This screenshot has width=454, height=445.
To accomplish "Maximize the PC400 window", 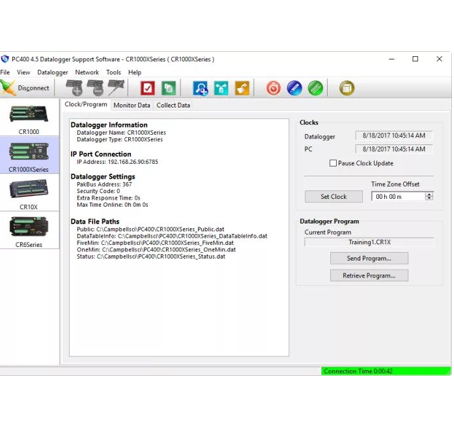I will [x=415, y=59].
